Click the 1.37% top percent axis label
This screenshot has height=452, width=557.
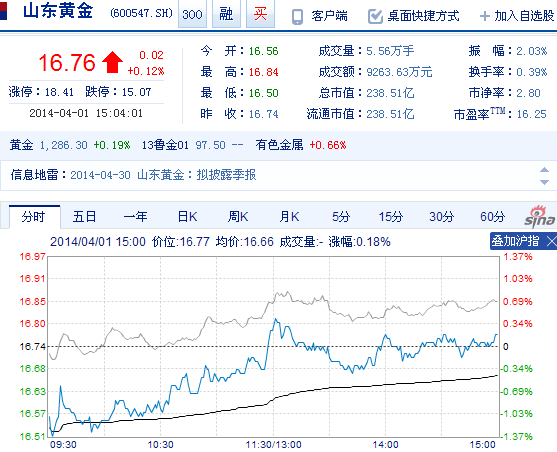pos(518,257)
